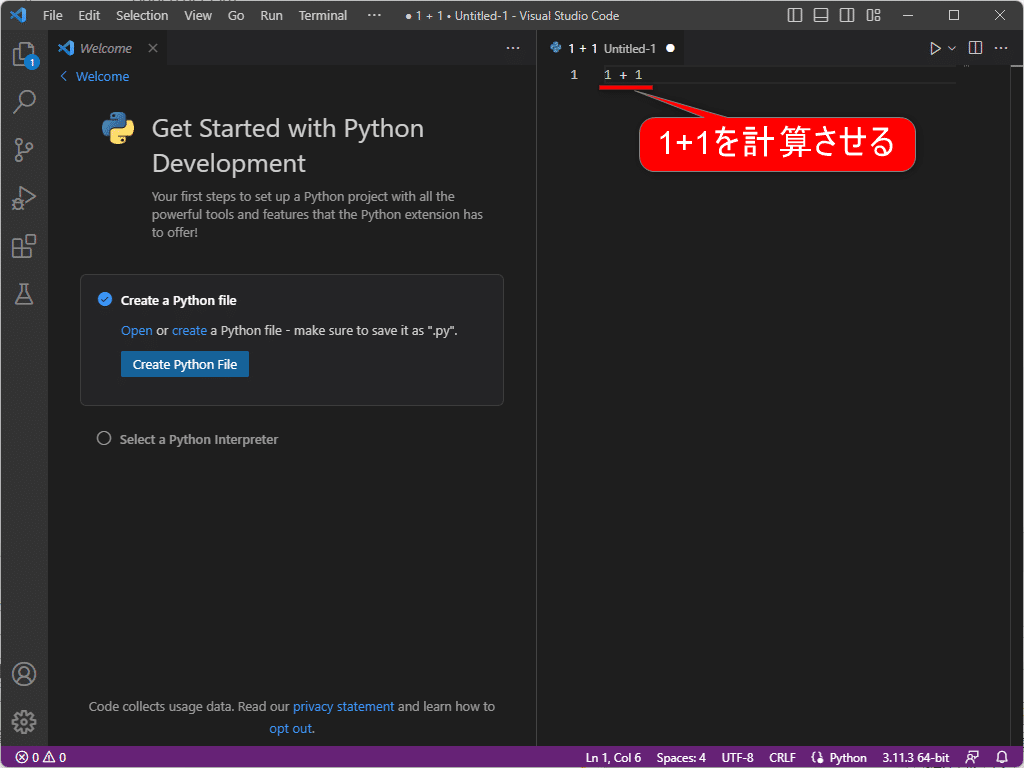Open the Selection menu

click(x=142, y=15)
